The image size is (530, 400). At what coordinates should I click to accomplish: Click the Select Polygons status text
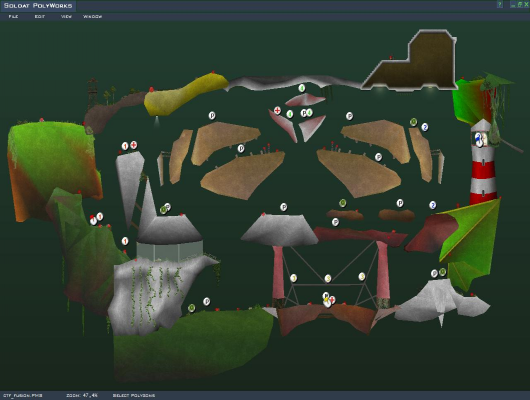pos(134,395)
